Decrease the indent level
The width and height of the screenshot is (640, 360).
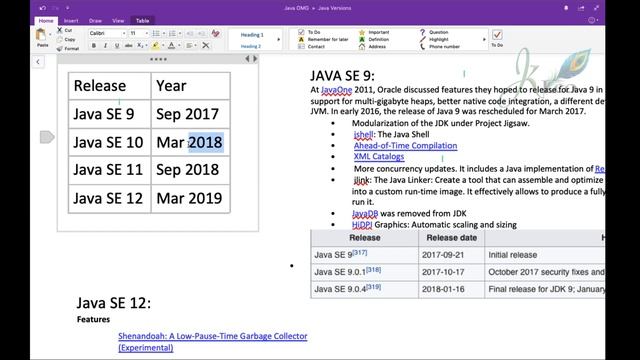190,33
